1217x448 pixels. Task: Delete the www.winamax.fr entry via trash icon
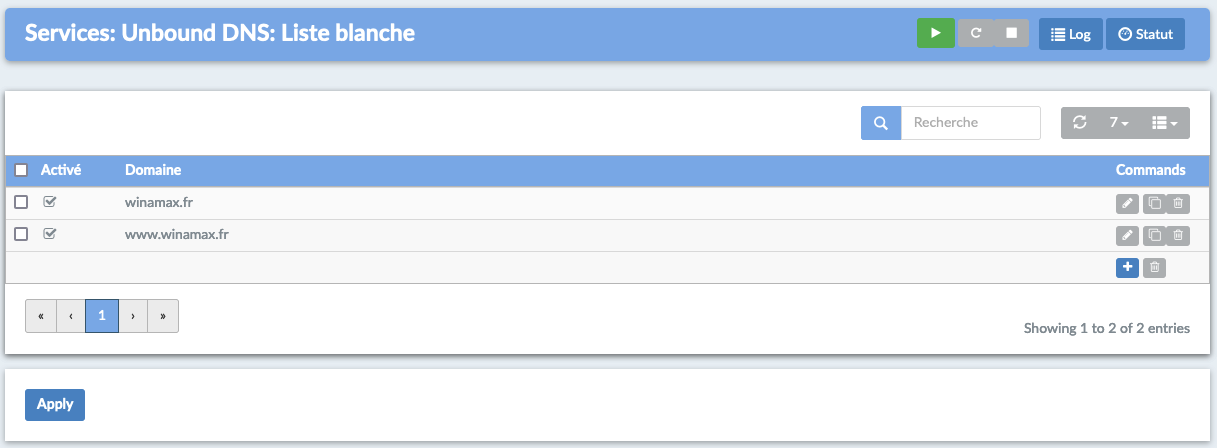(x=1178, y=236)
